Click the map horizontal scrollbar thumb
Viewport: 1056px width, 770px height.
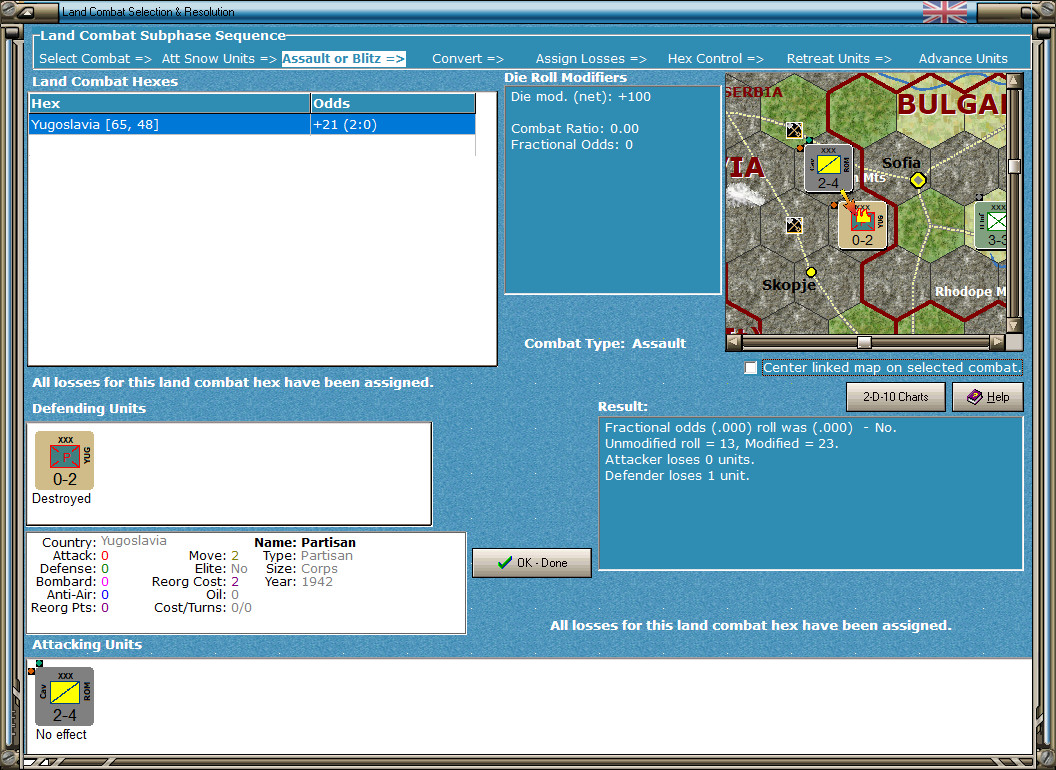pos(864,342)
